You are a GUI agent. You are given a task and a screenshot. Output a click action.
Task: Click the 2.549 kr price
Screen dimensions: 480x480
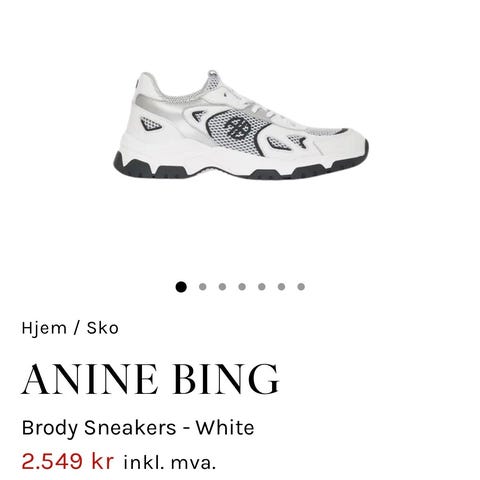[68, 462]
